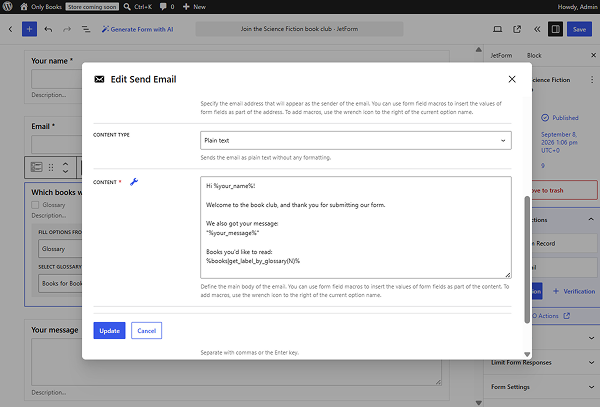
Task: View the form in new tab
Action: 517,29
